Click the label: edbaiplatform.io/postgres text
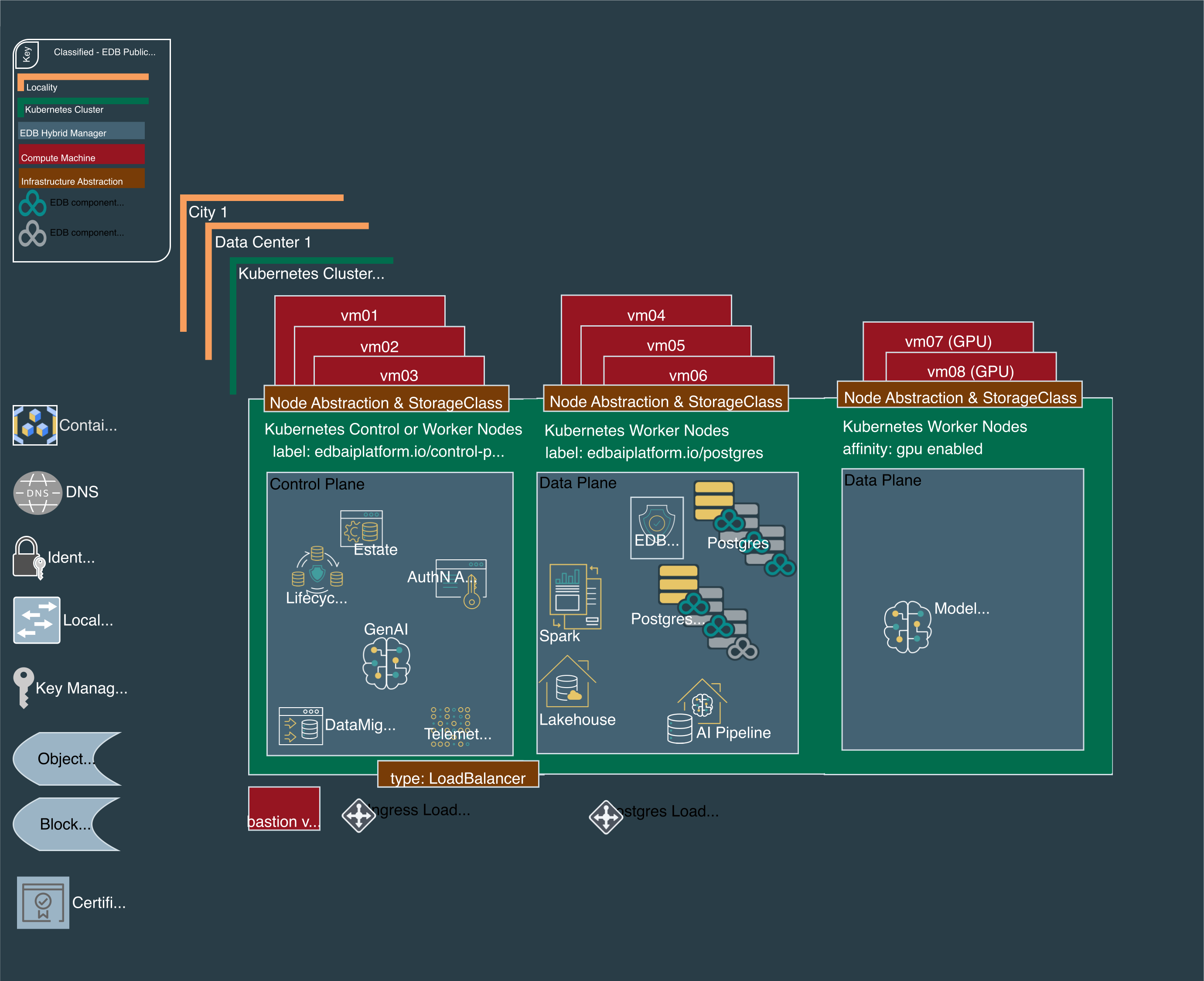Viewport: 1204px width, 981px height. pos(654,453)
